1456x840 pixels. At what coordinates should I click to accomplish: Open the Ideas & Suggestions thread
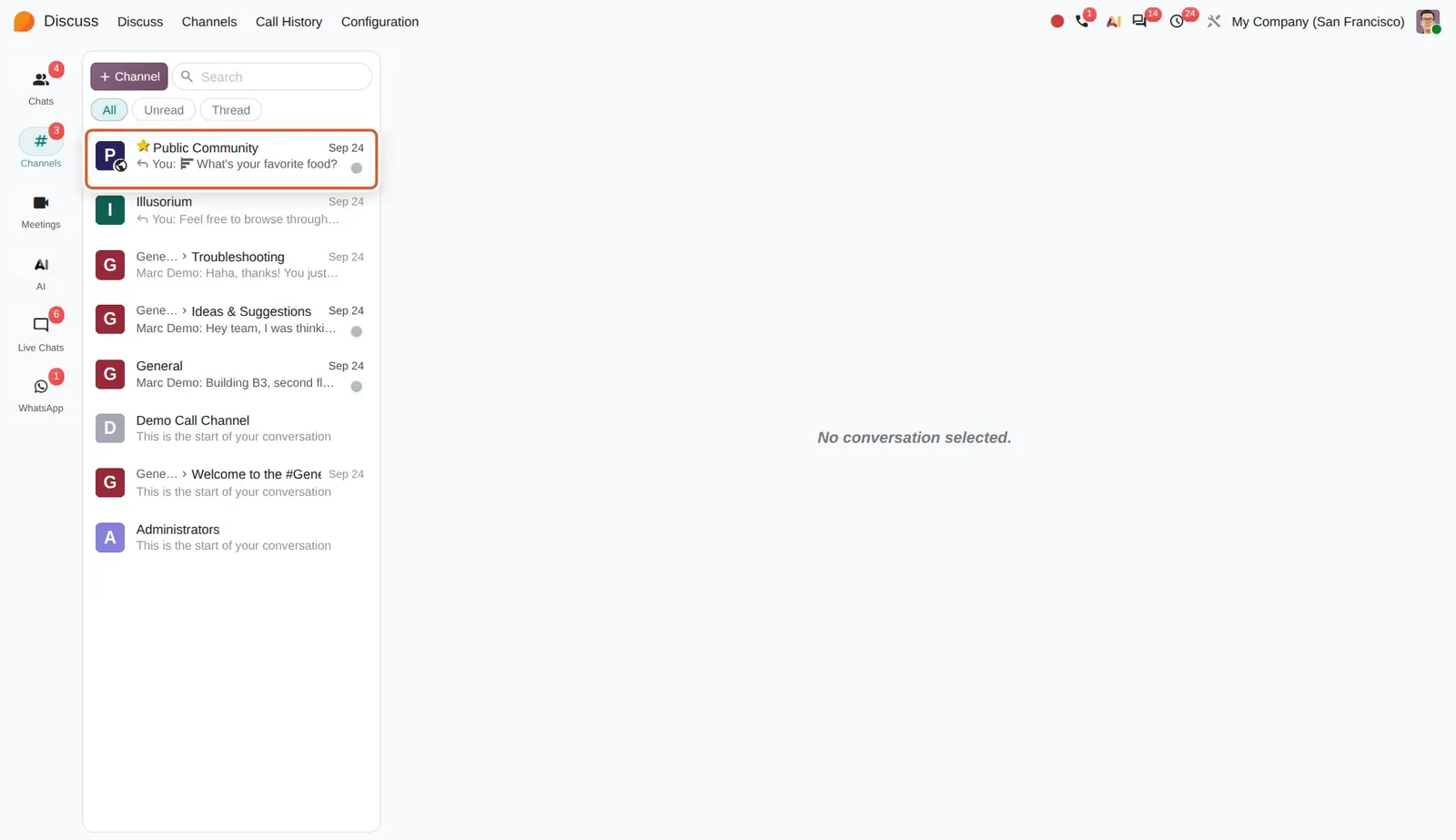tap(231, 319)
